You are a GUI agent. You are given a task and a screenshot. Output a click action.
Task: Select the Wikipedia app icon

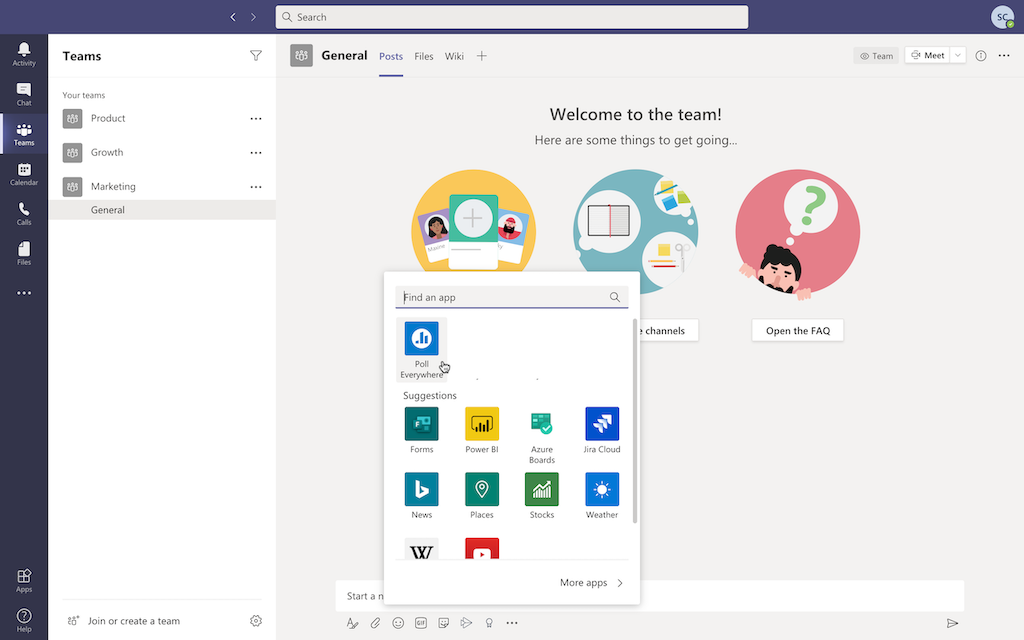tap(422, 549)
